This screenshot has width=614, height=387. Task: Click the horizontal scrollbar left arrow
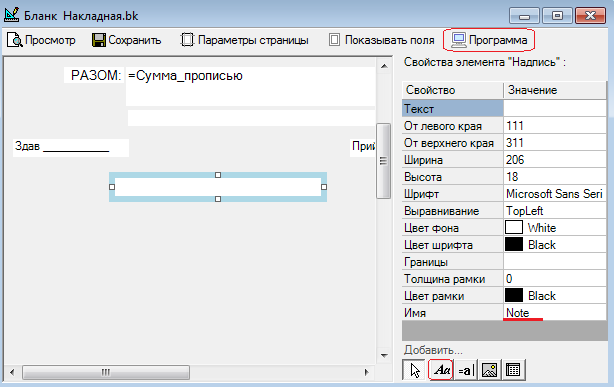coord(12,372)
